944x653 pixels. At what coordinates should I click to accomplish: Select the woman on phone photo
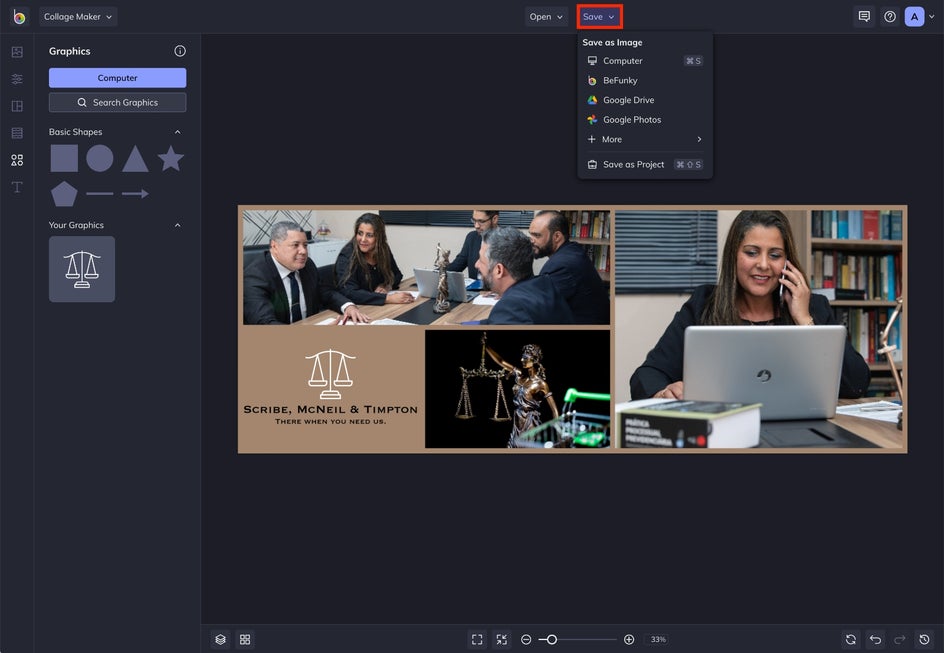click(x=759, y=329)
